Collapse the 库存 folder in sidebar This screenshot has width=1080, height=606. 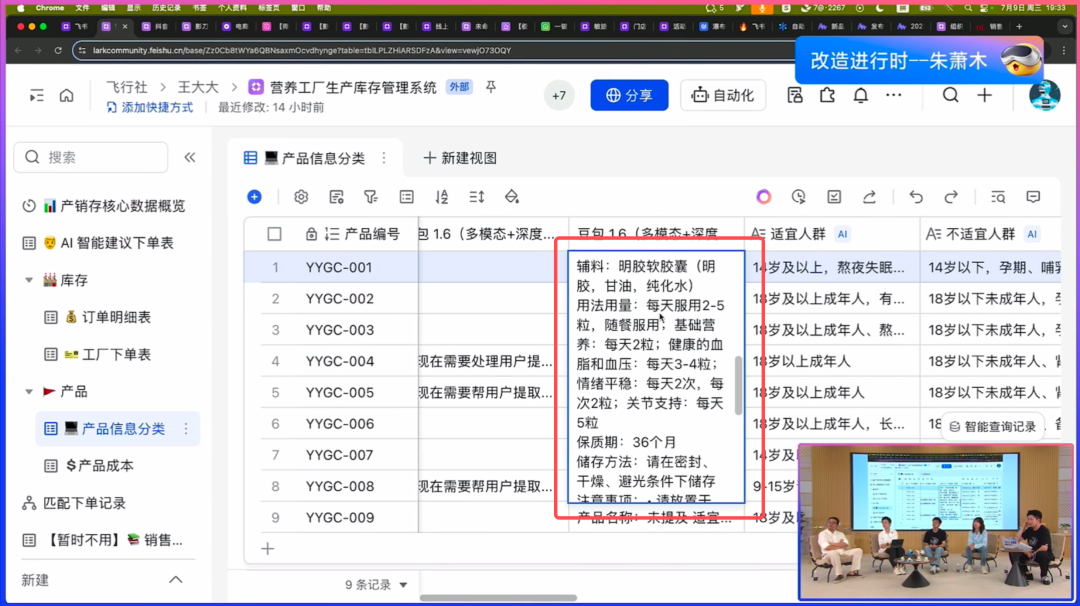(x=29, y=280)
